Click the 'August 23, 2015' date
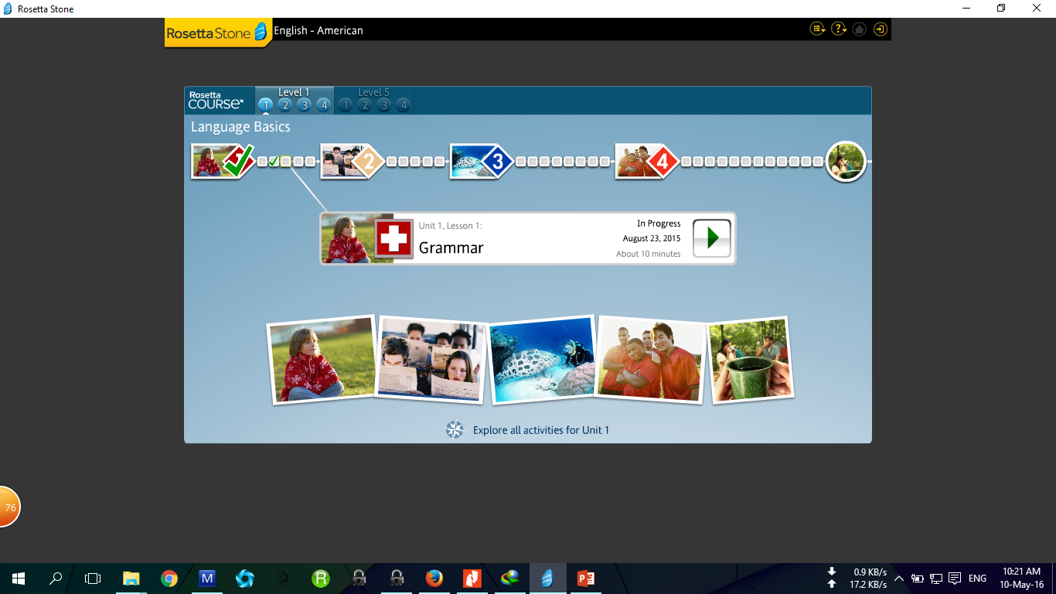Image resolution: width=1056 pixels, height=594 pixels. tap(651, 238)
